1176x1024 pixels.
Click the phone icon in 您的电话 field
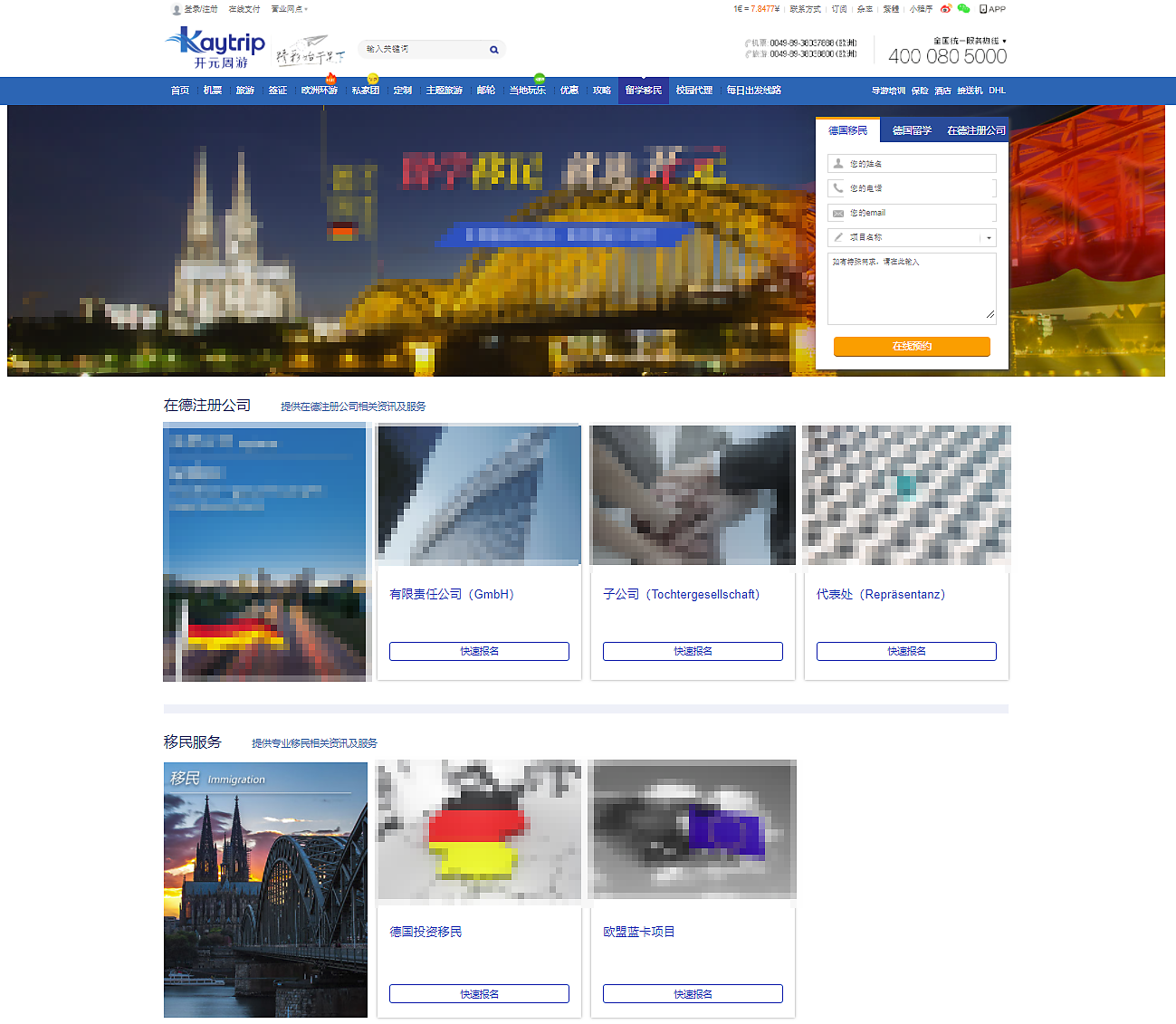pos(838,188)
